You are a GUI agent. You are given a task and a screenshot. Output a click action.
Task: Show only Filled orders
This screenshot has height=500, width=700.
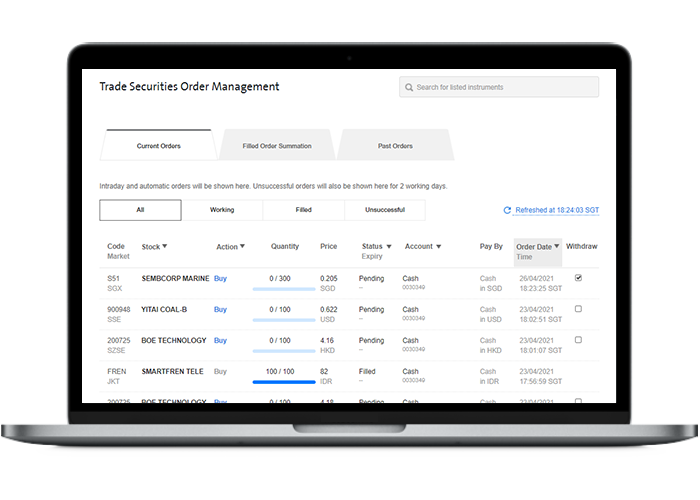tap(304, 210)
